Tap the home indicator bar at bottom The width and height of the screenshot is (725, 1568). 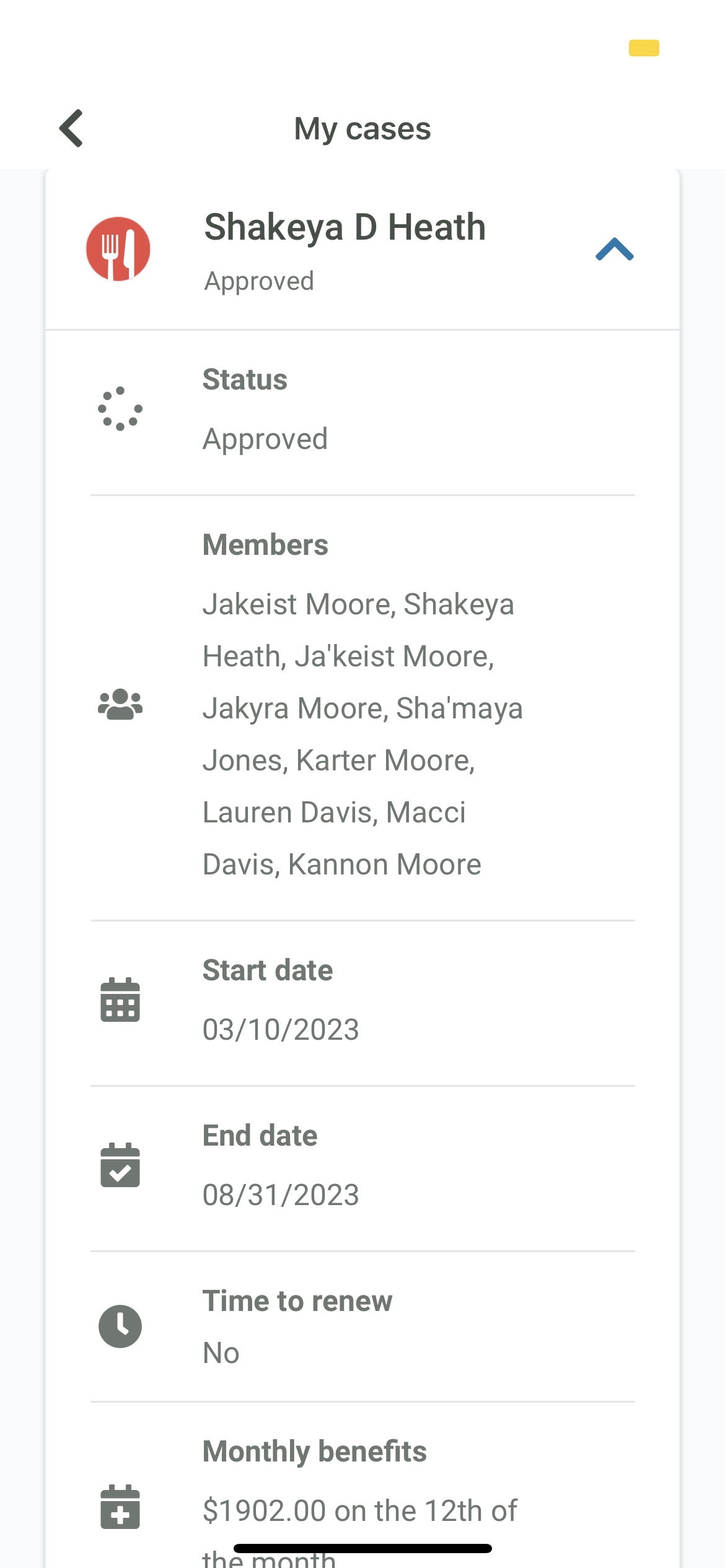pyautogui.click(x=362, y=1549)
